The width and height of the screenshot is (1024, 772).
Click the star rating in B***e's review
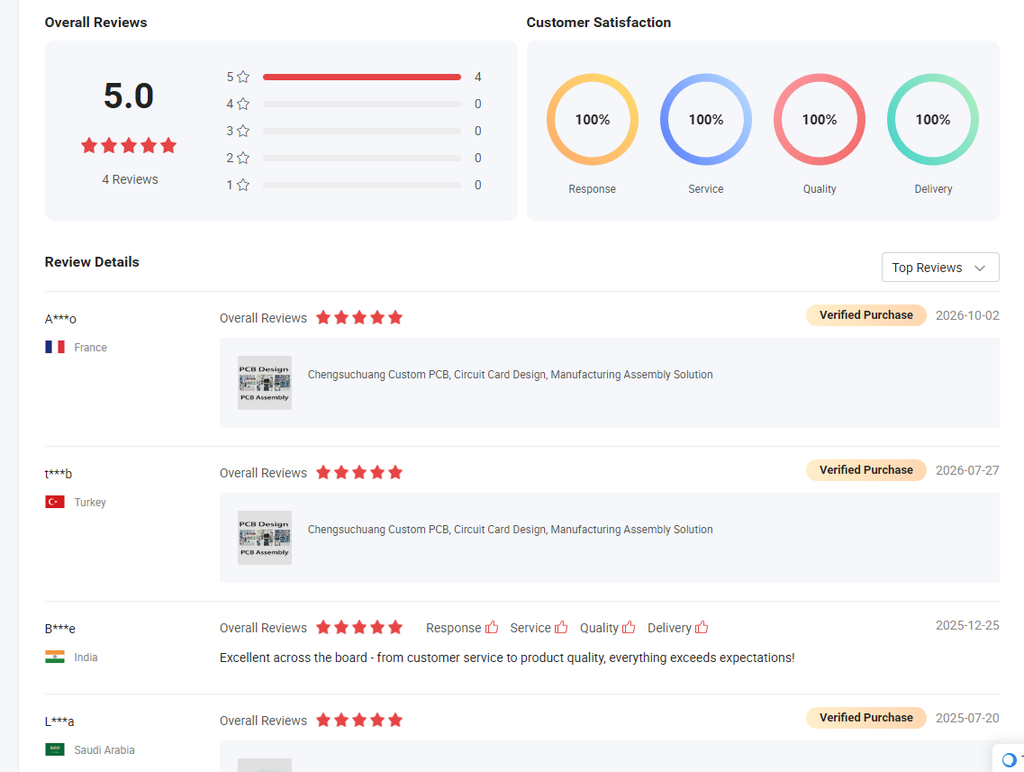point(359,627)
